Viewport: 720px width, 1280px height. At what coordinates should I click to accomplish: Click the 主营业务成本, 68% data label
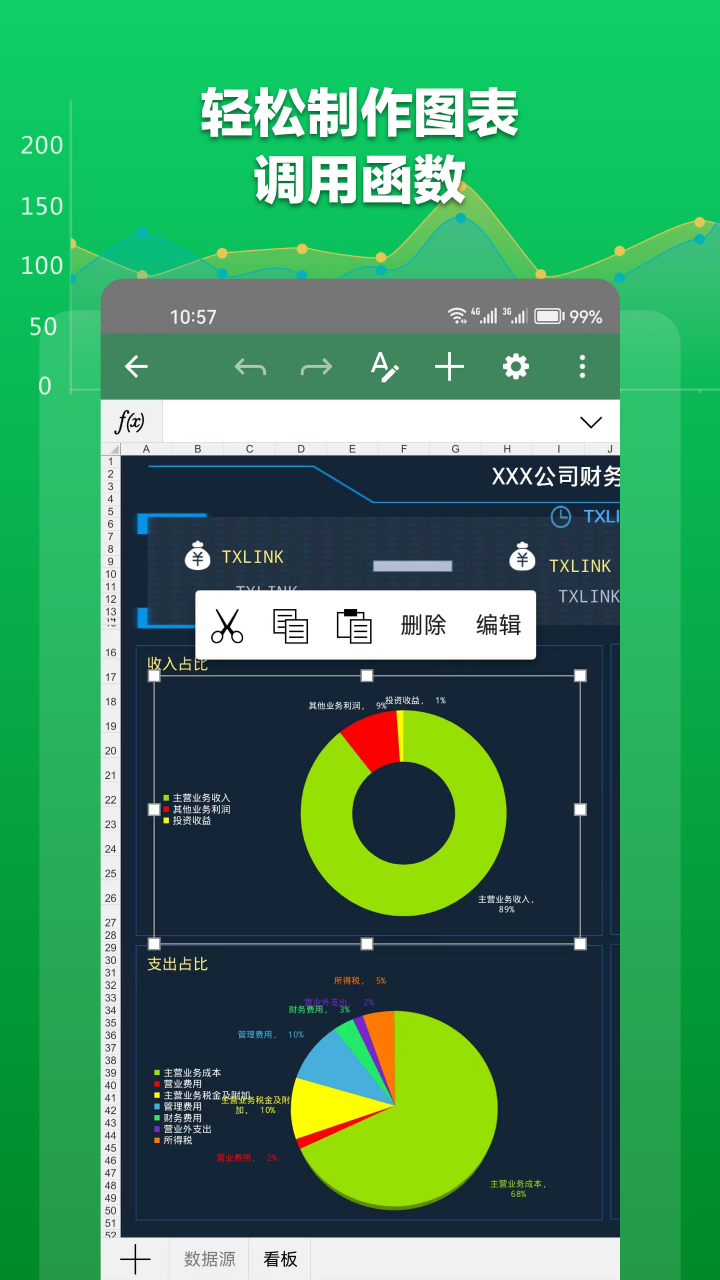518,1189
